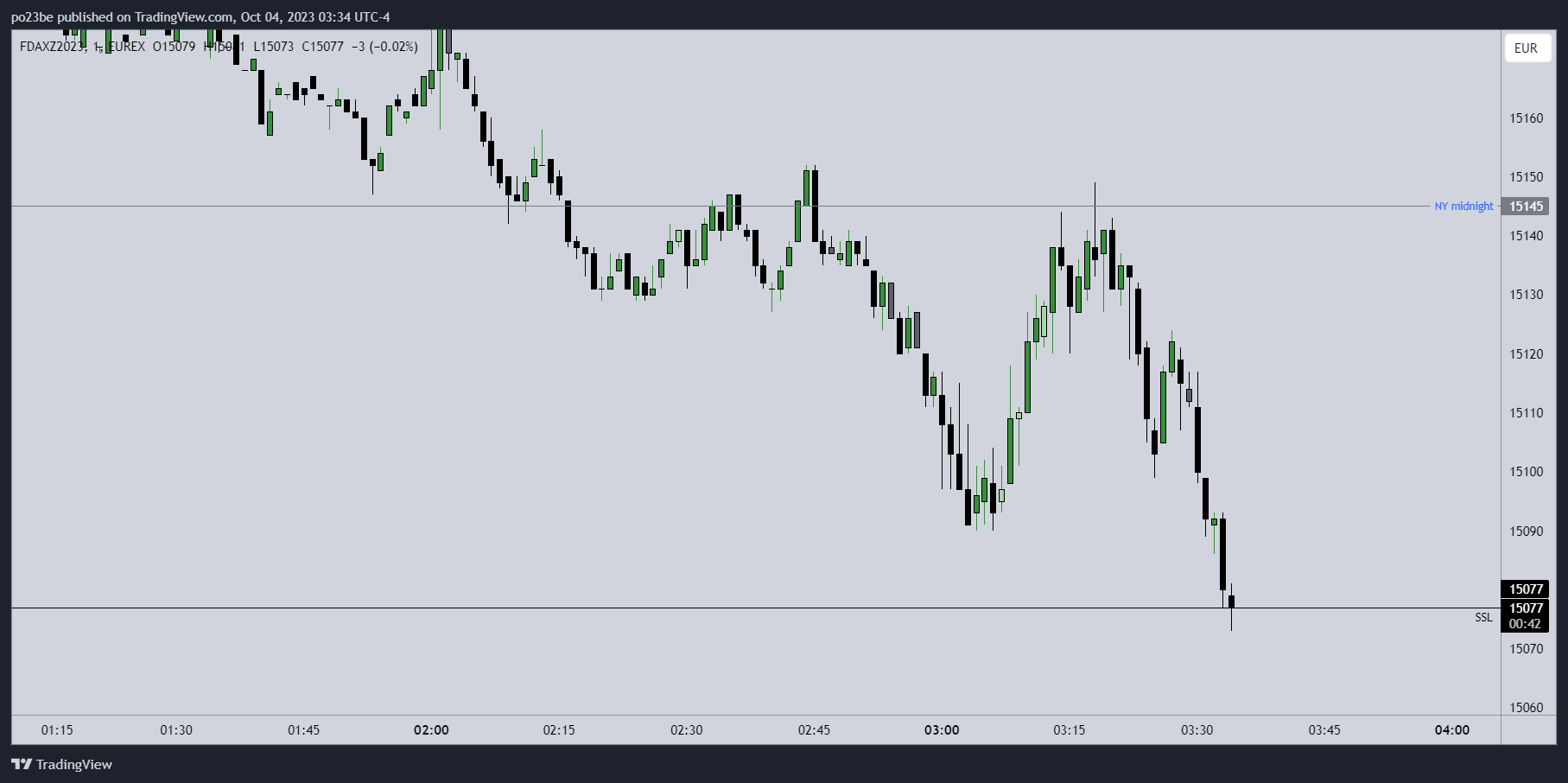The width and height of the screenshot is (1568, 783).
Task: Click the 15100 price scale label
Action: pos(1526,472)
